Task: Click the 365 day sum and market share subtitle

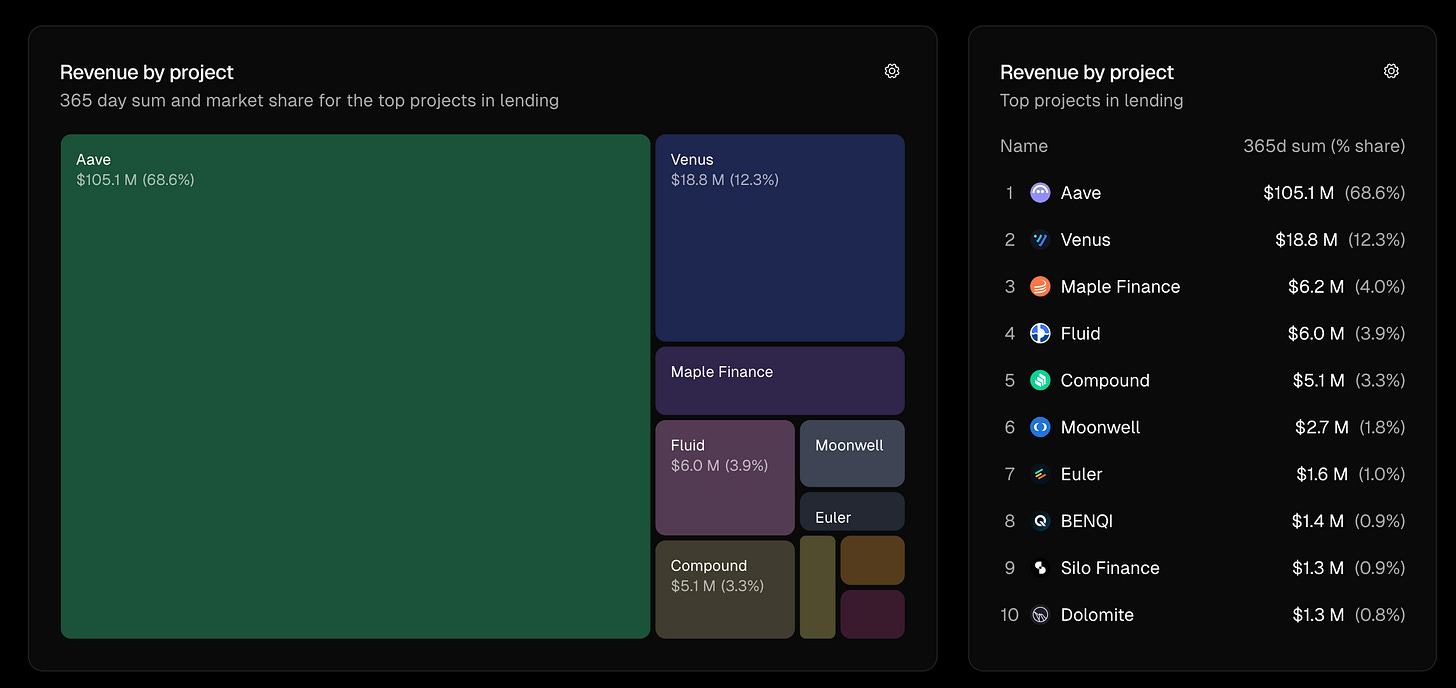Action: coord(309,100)
